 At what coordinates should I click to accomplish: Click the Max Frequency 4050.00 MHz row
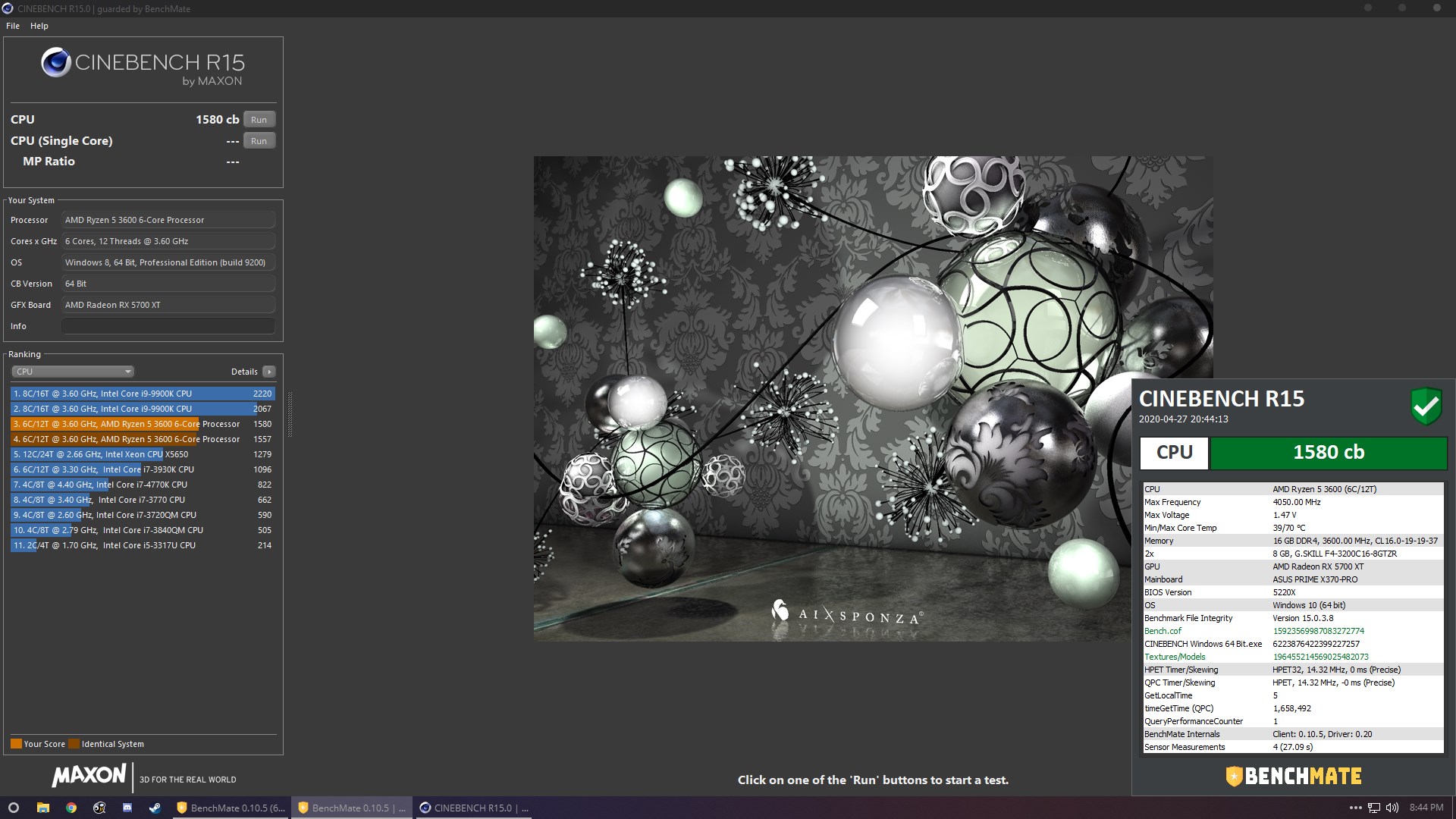click(1293, 502)
